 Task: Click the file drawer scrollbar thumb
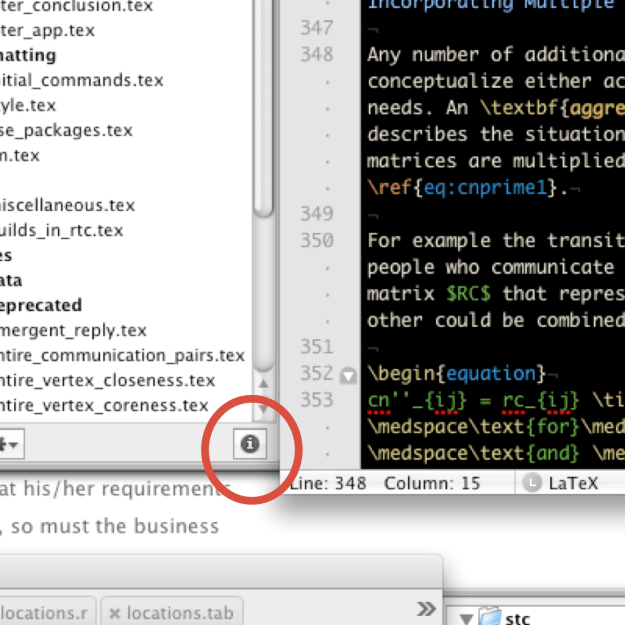click(263, 108)
